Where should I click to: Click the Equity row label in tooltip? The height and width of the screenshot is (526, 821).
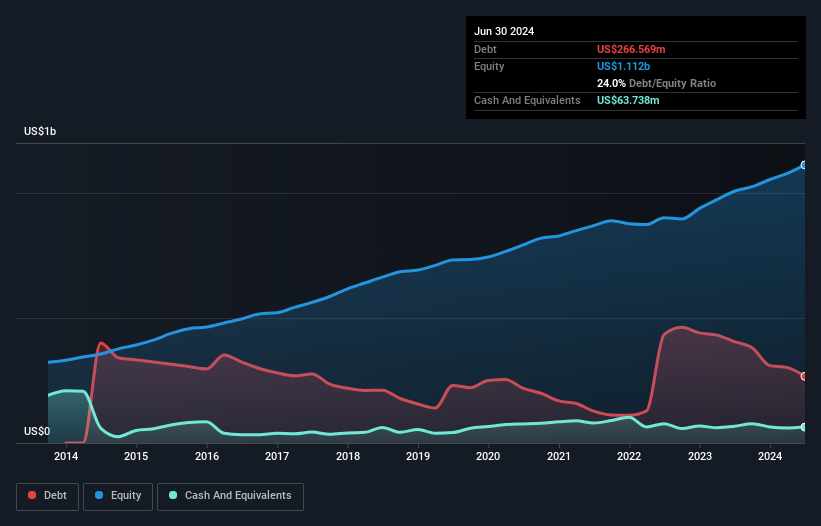point(489,66)
